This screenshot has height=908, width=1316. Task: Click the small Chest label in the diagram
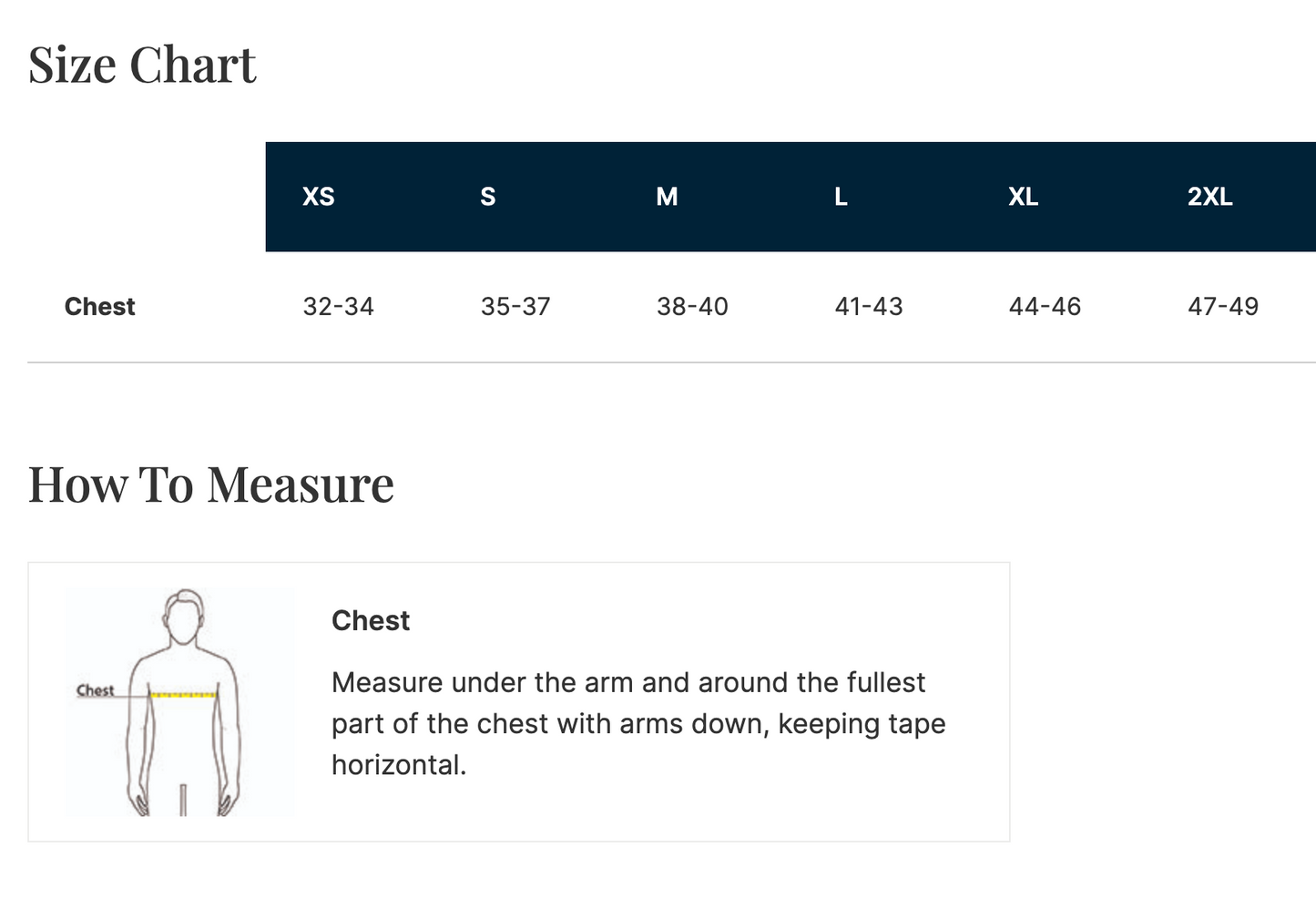click(x=96, y=690)
